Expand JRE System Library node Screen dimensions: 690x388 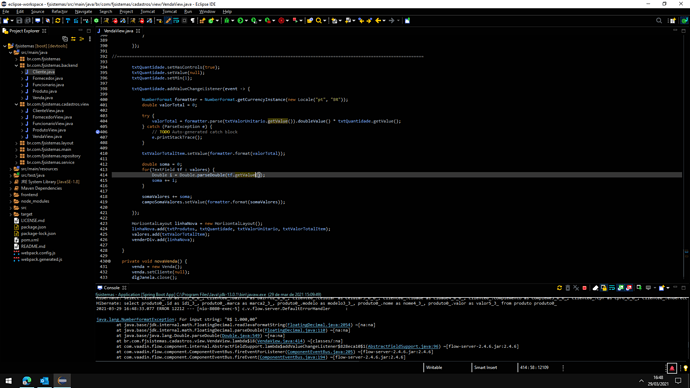click(x=11, y=182)
